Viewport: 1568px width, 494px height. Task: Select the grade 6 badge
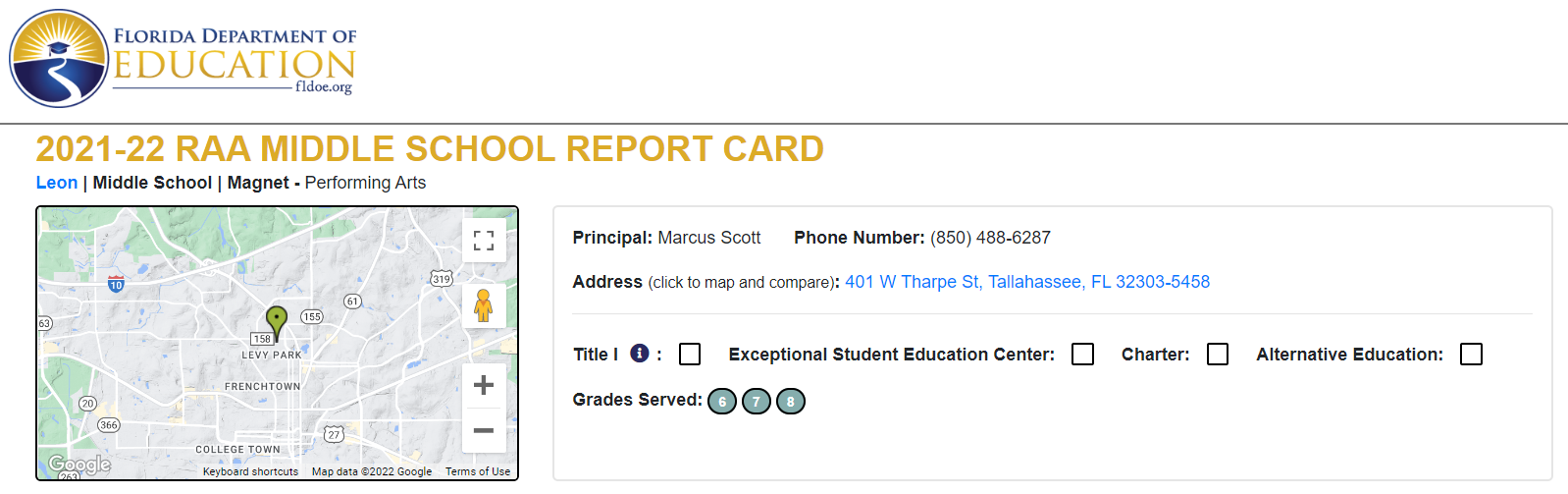coord(722,402)
